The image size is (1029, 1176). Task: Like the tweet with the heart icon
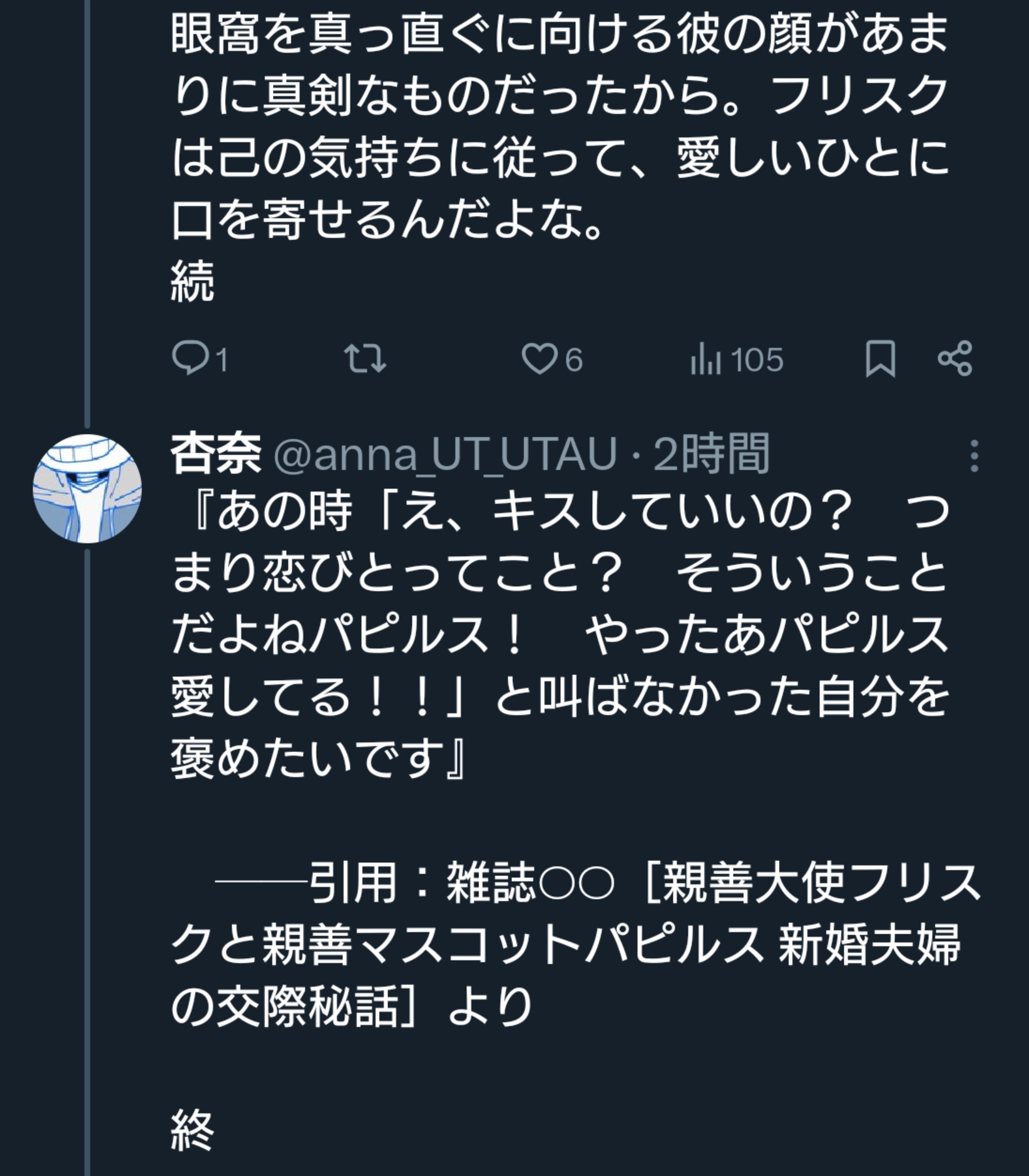coord(539,359)
